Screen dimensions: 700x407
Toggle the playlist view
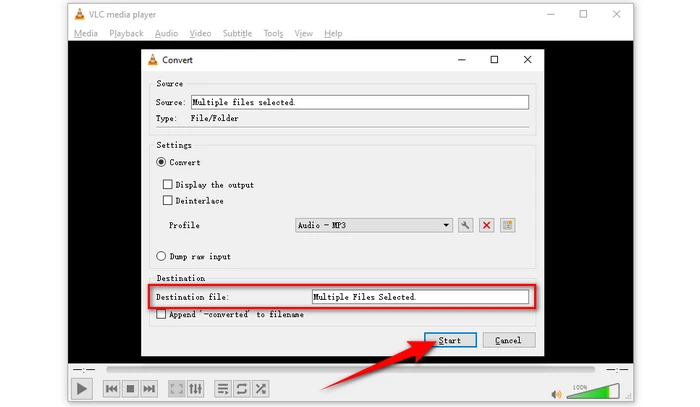coord(223,388)
